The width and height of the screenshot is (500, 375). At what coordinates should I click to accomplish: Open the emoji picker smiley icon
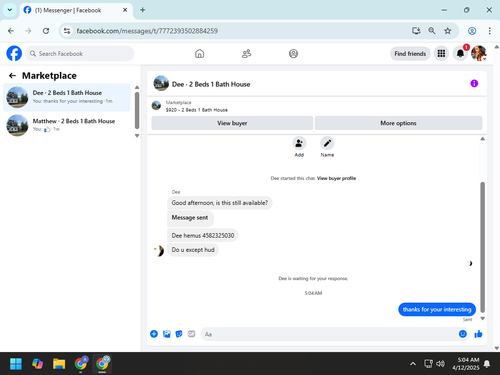click(463, 334)
